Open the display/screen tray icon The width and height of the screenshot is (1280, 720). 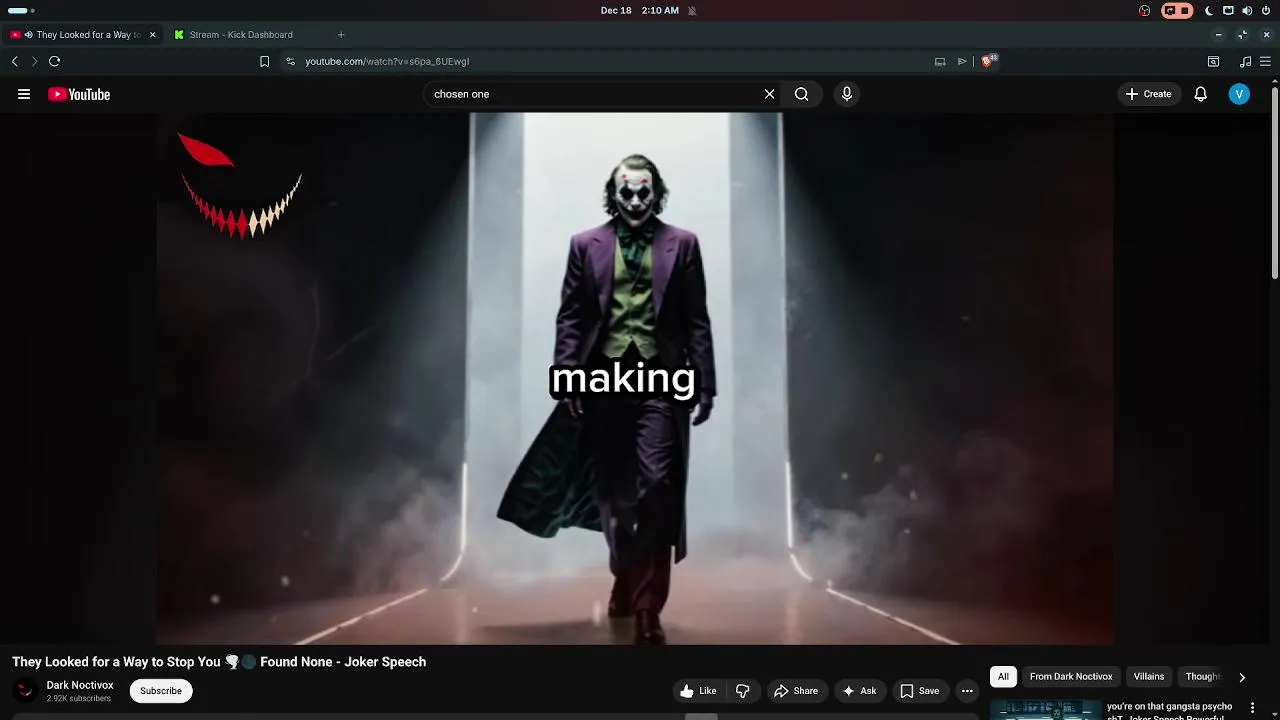(1228, 11)
